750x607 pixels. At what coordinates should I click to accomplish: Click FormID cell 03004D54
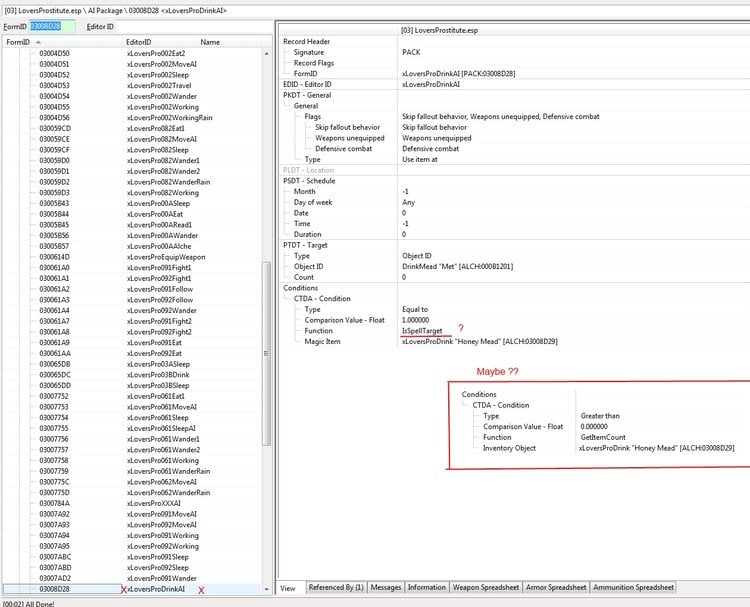(54, 96)
